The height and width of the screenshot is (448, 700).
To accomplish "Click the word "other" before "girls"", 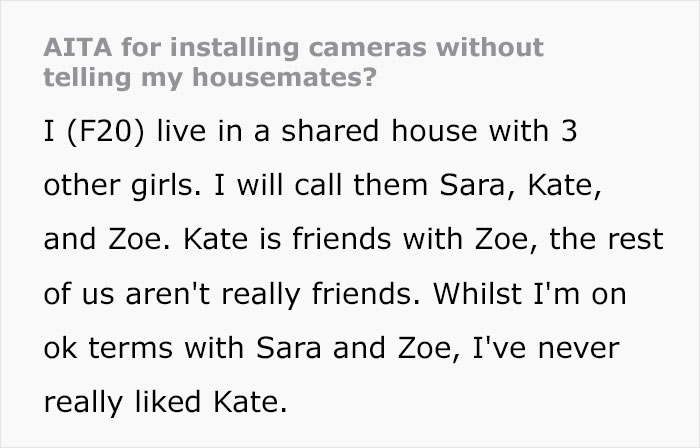I will (82, 187).
